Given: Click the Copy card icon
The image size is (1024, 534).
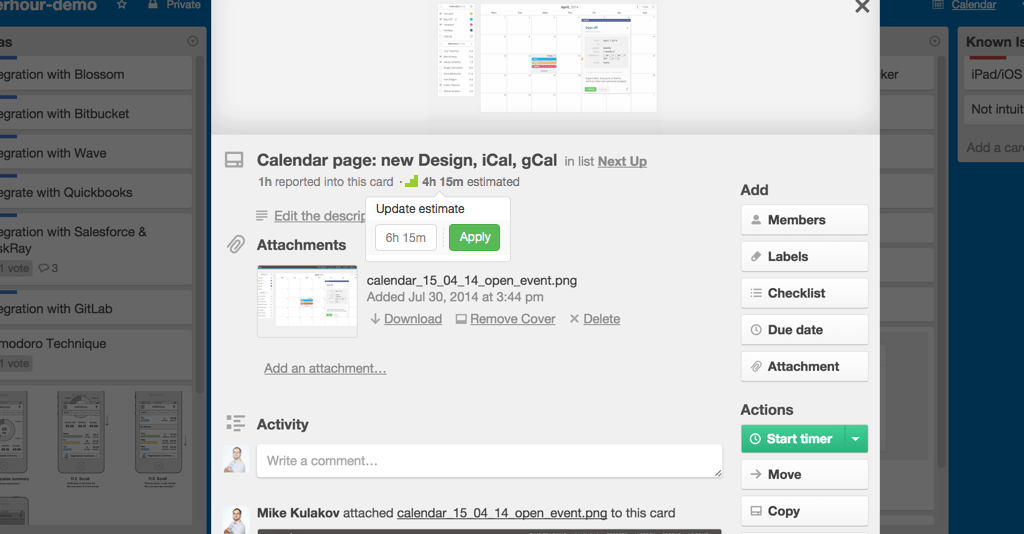Looking at the screenshot, I should pyautogui.click(x=756, y=511).
